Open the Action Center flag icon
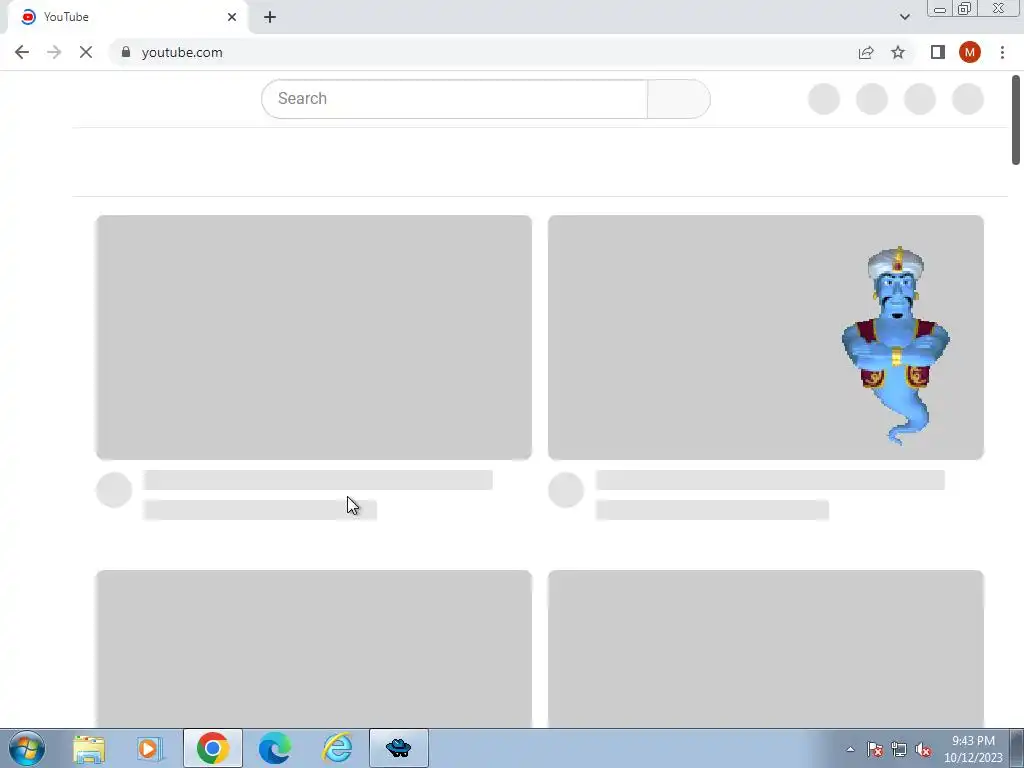1024x768 pixels. point(875,749)
